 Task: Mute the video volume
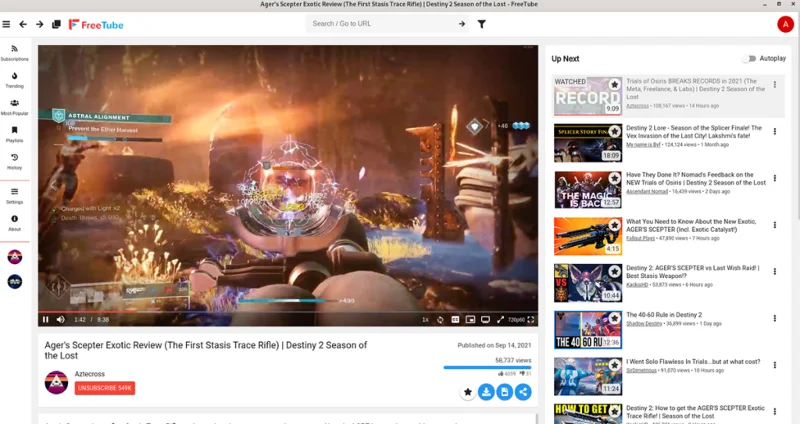click(x=61, y=319)
